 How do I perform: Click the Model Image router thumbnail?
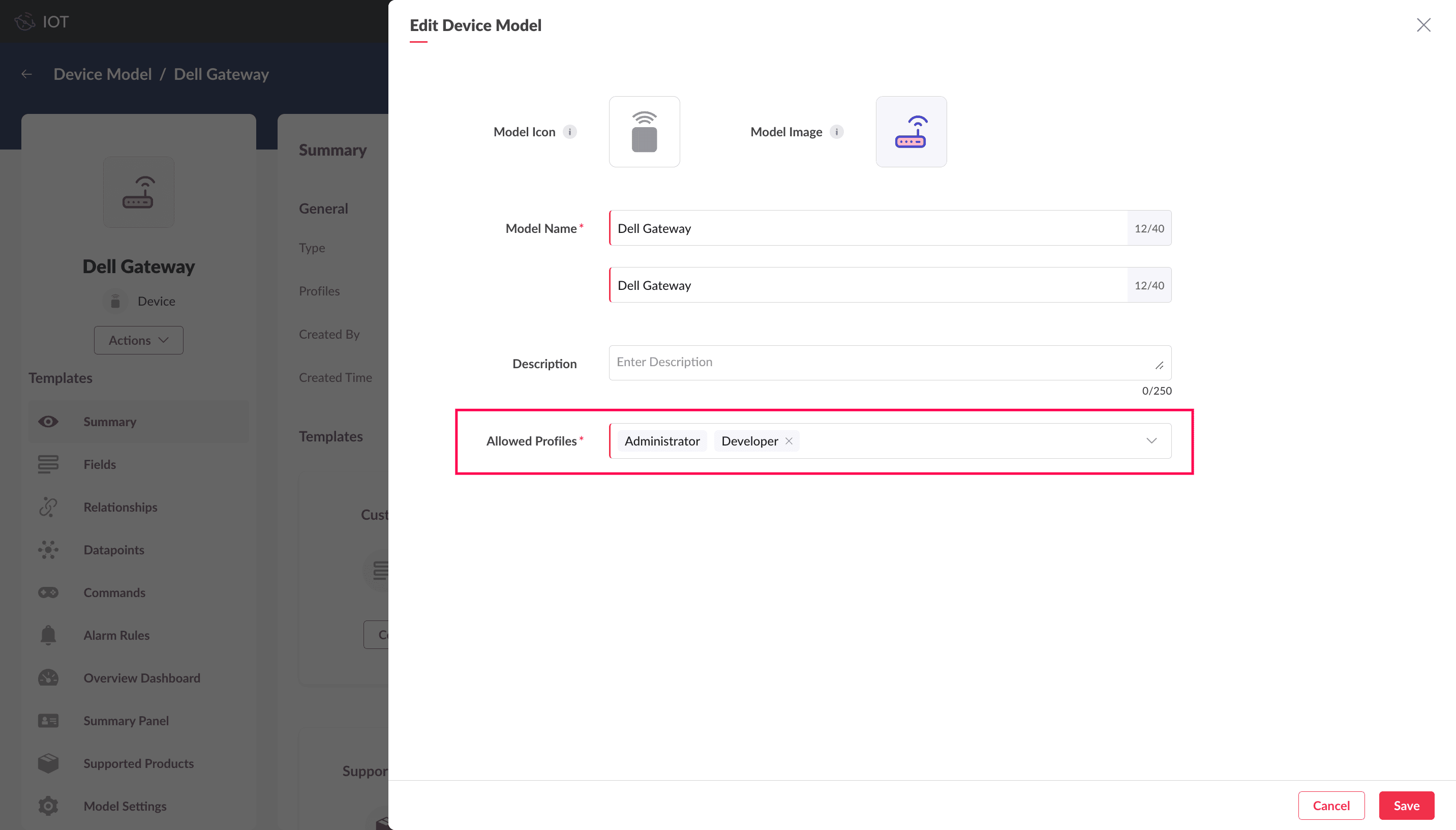click(x=911, y=132)
